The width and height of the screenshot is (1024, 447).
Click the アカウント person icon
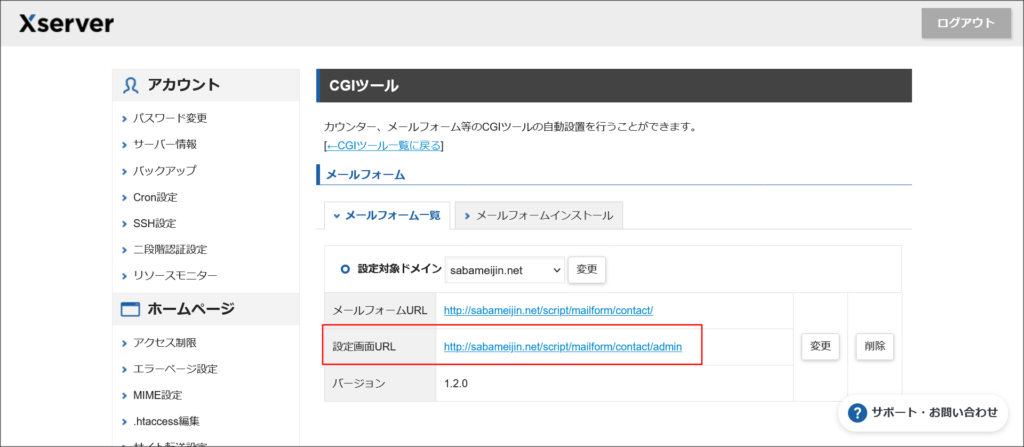coord(131,85)
